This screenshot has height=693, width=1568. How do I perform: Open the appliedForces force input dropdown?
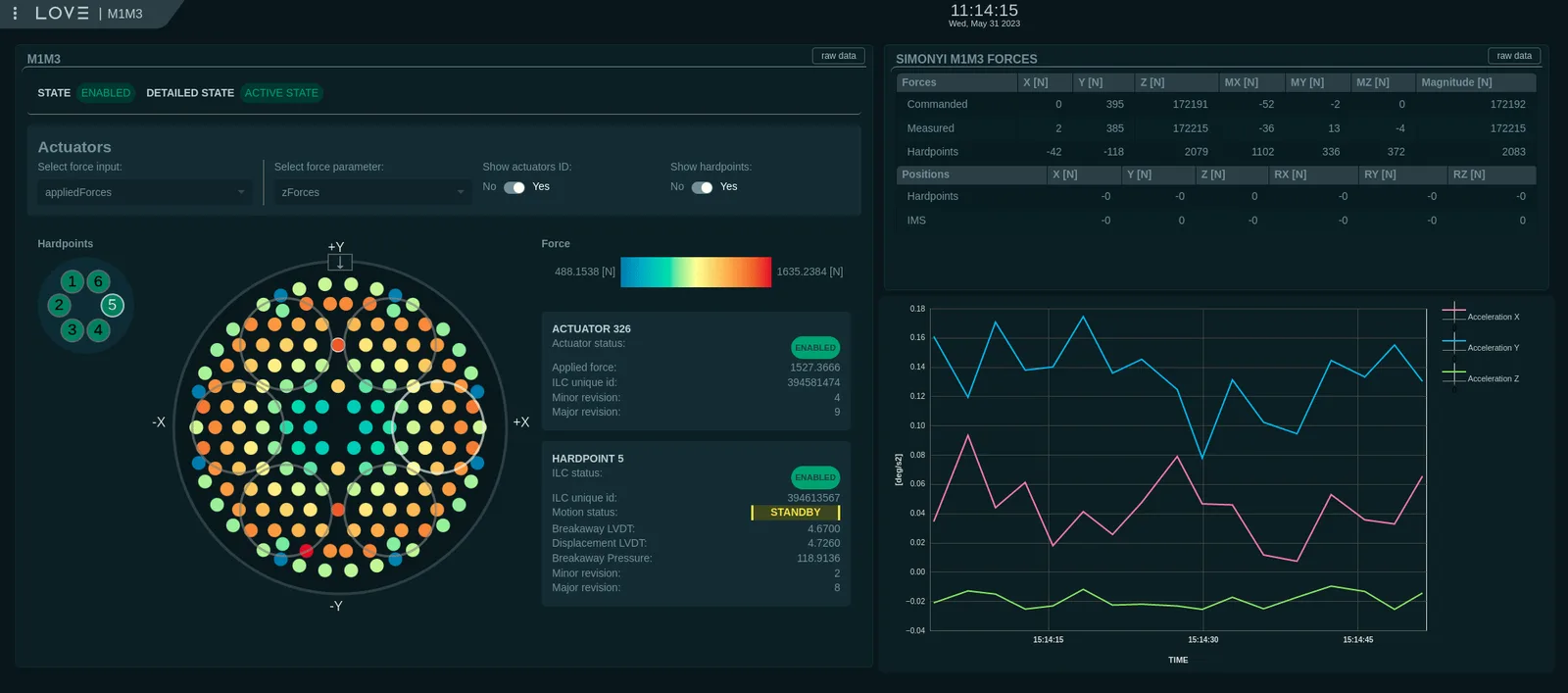(145, 192)
